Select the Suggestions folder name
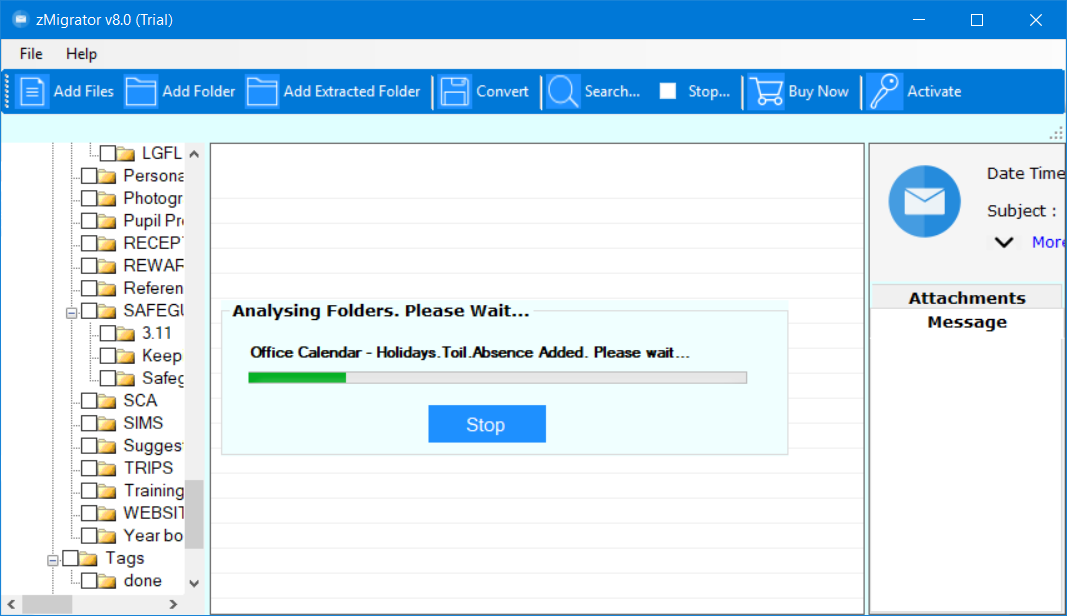 click(153, 445)
